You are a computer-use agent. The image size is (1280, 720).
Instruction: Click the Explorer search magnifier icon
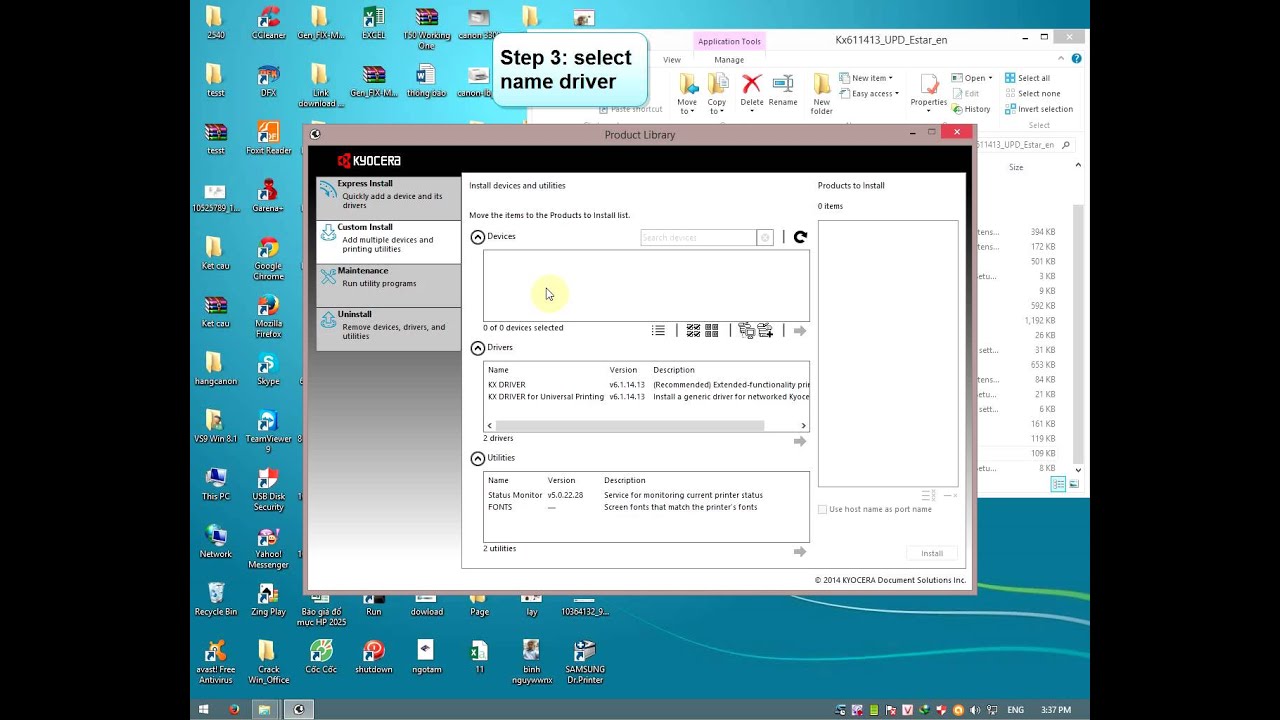1066,145
